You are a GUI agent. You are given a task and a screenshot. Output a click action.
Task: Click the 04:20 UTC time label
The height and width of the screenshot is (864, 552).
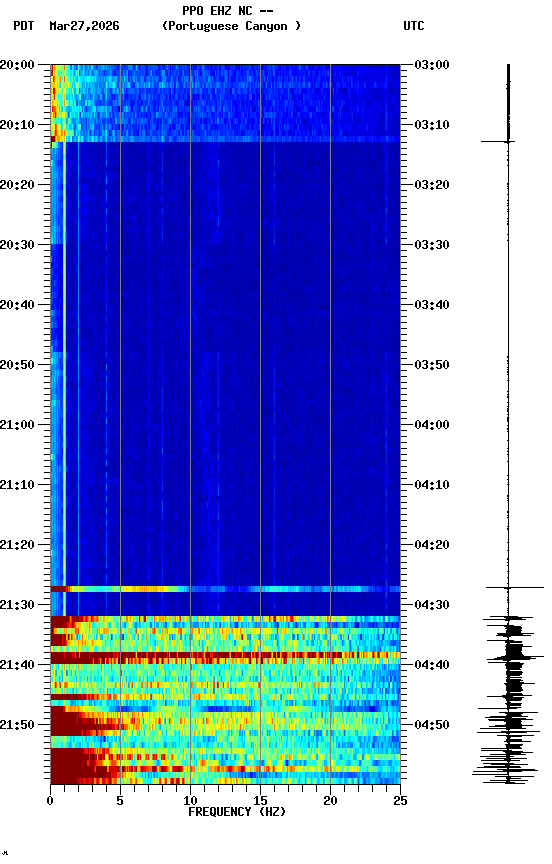click(x=432, y=546)
